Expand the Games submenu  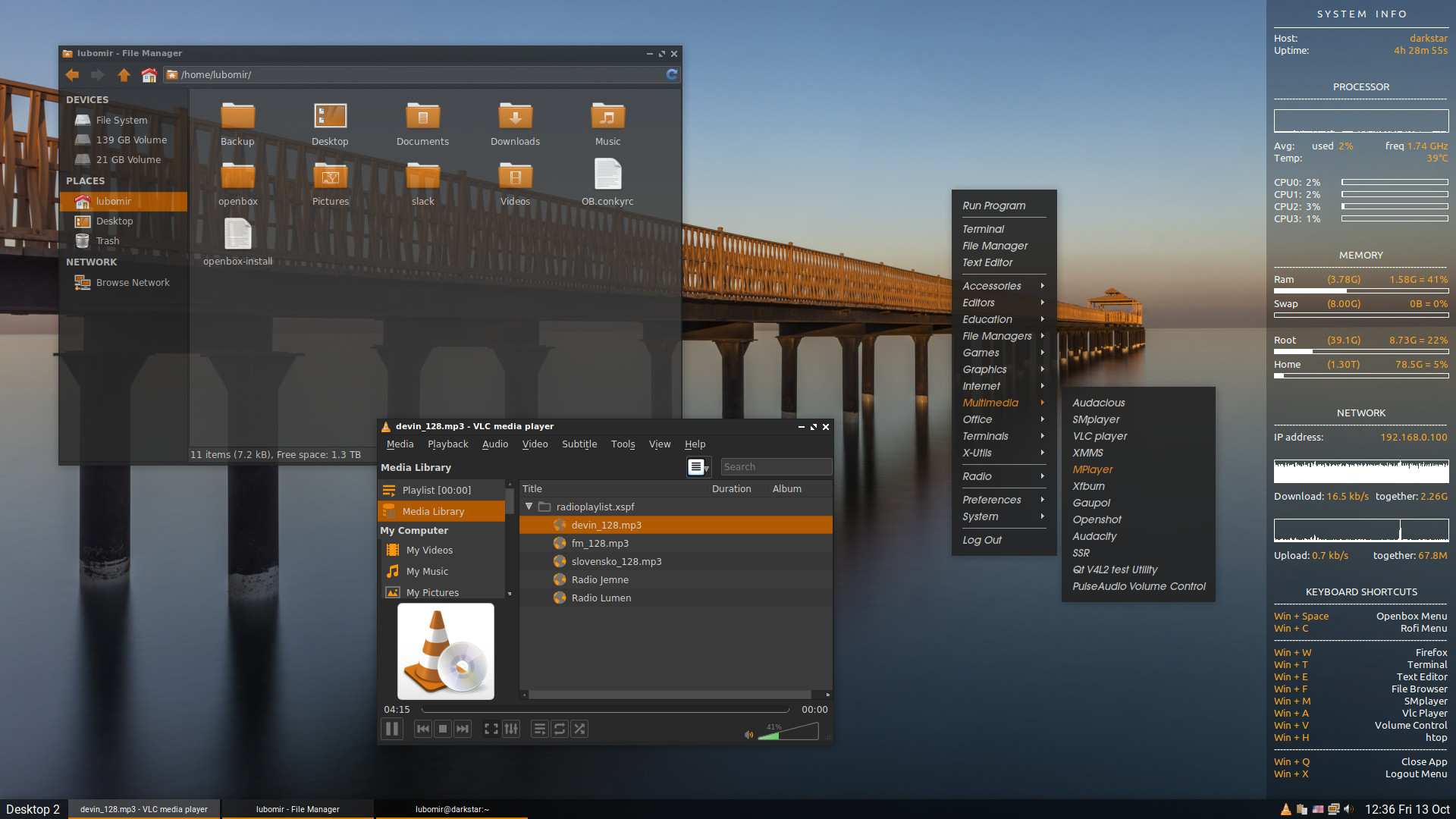click(x=1003, y=353)
